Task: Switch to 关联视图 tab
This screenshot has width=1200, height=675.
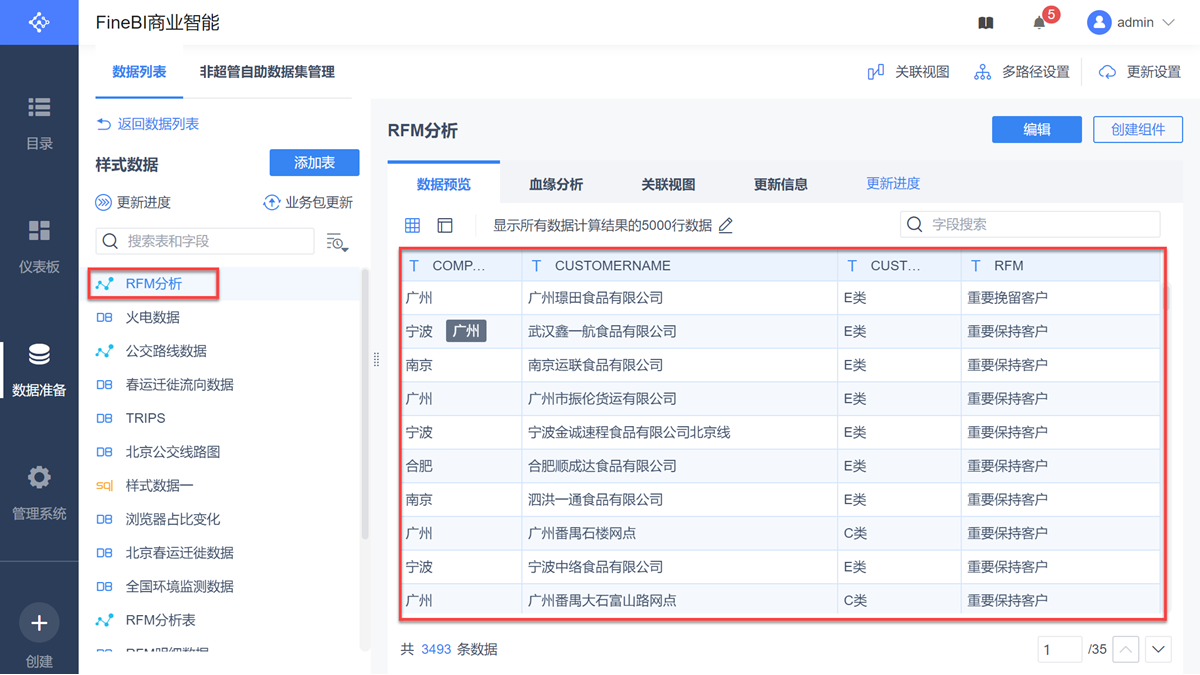Action: [x=668, y=184]
